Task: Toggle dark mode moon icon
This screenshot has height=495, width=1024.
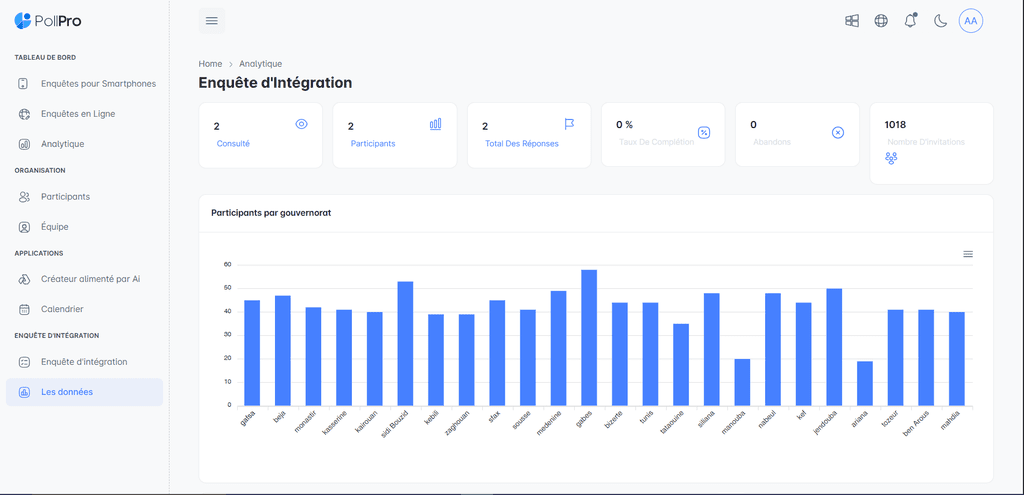Action: pyautogui.click(x=940, y=20)
